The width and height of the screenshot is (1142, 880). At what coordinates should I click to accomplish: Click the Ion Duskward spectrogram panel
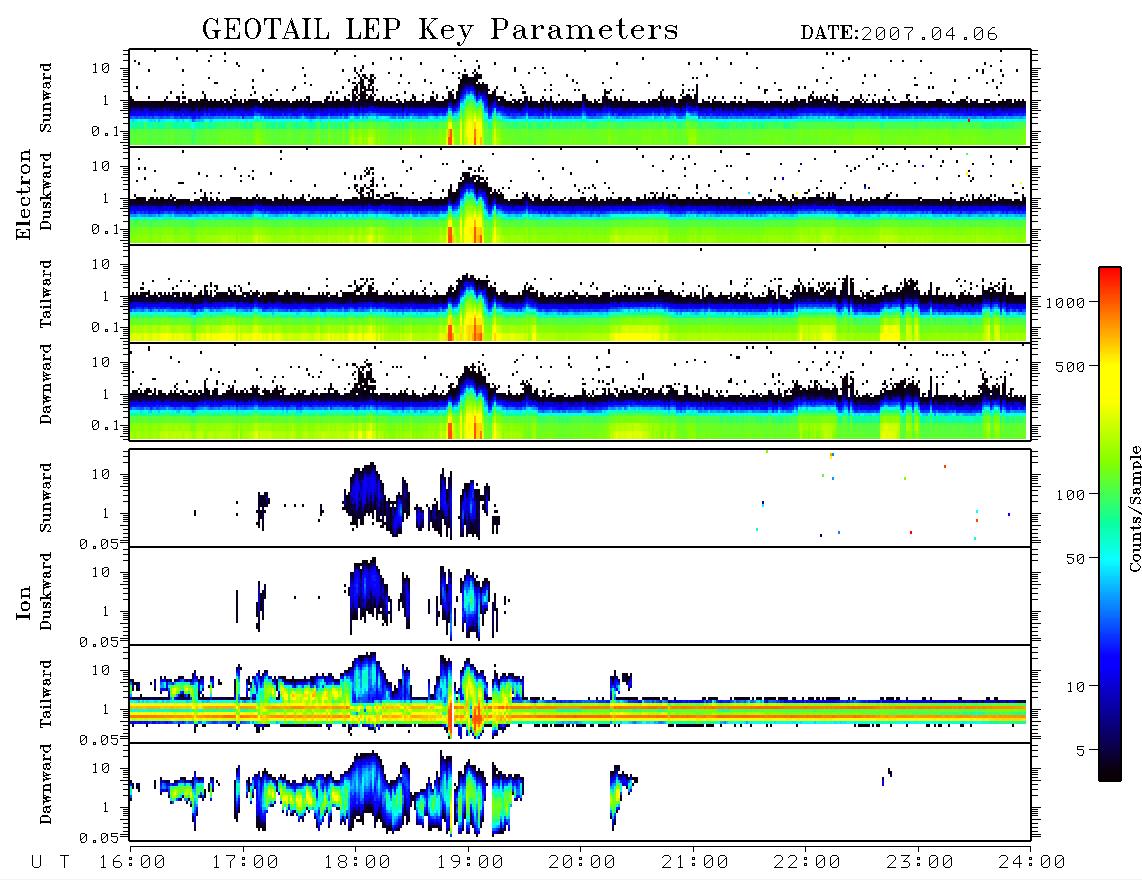point(580,596)
